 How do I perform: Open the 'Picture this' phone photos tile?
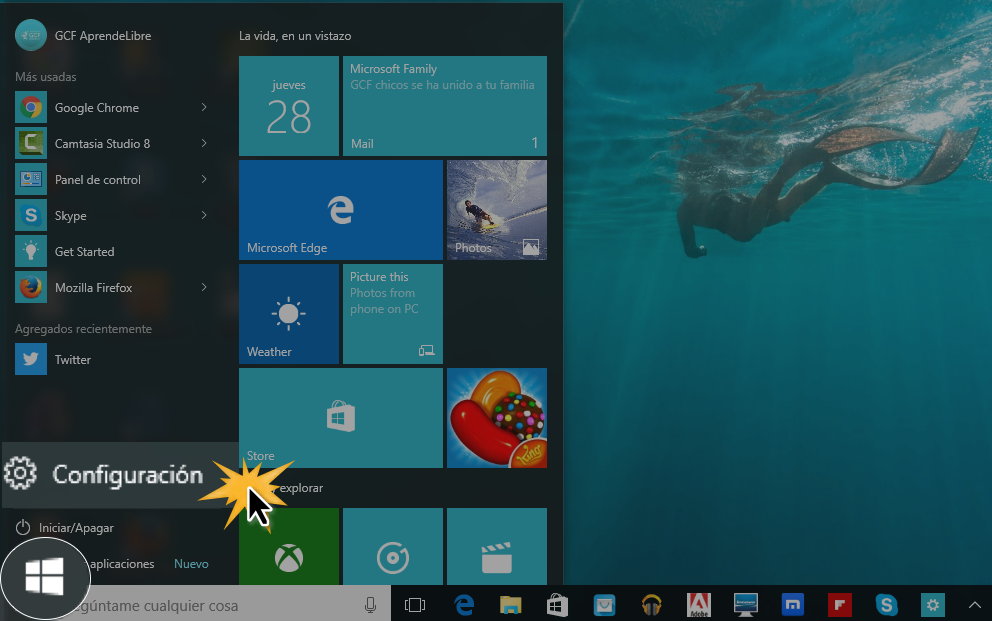point(393,314)
